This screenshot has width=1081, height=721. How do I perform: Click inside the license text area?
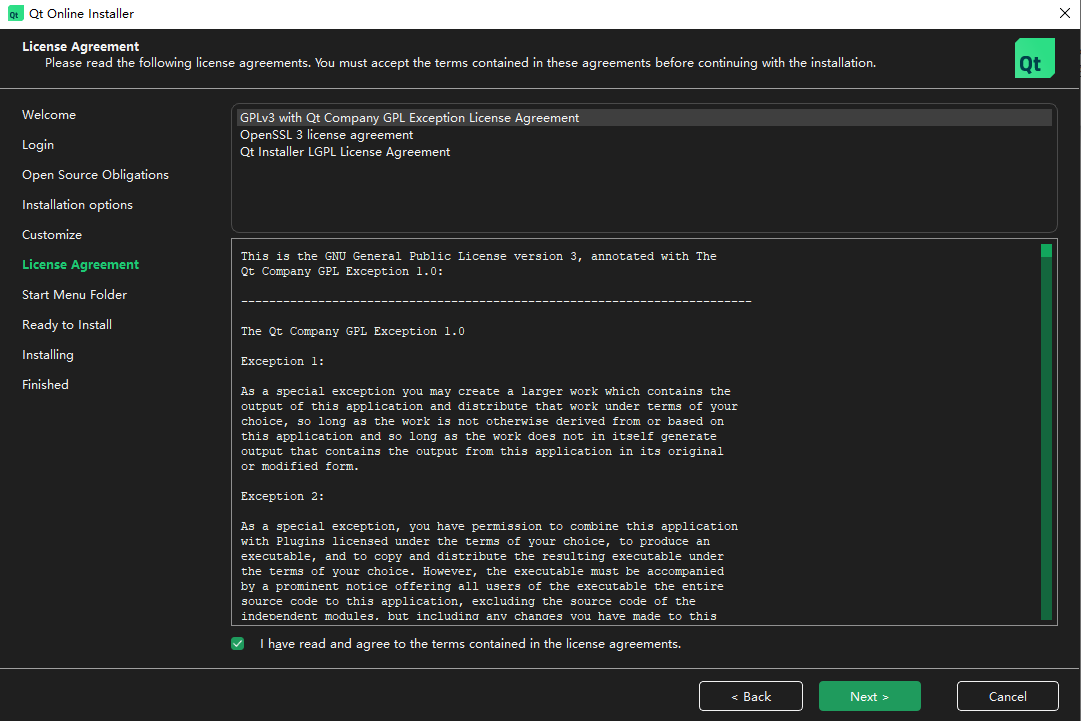tap(630, 430)
